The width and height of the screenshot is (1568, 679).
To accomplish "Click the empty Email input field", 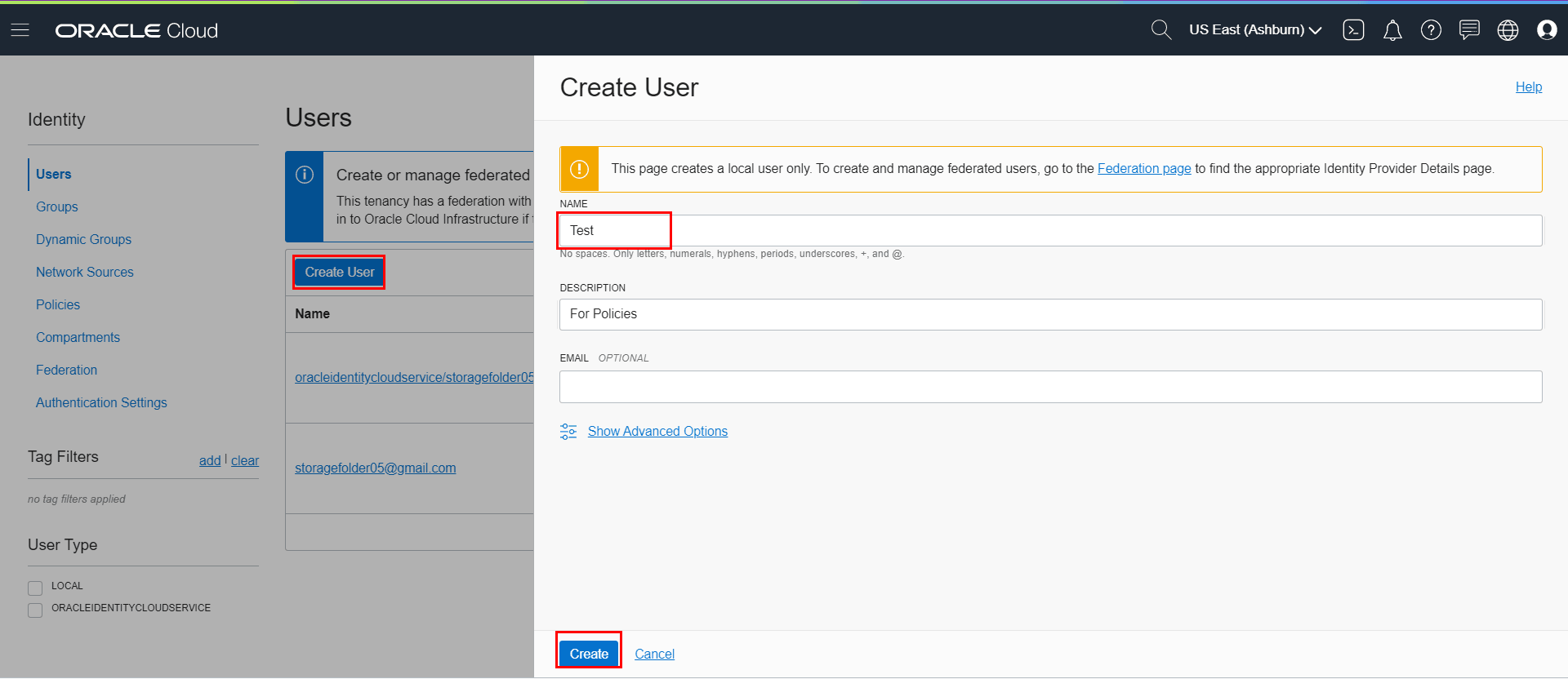I will coord(1051,387).
